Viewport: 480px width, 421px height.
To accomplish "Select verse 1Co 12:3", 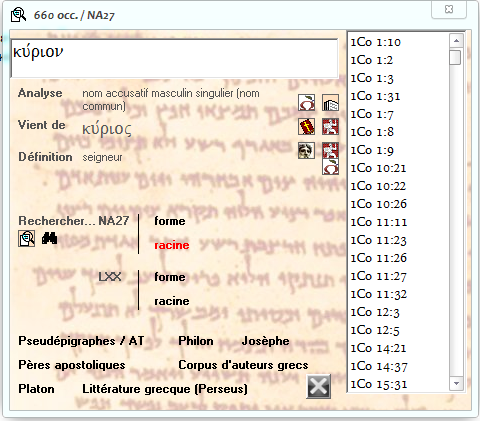I will pyautogui.click(x=375, y=312).
